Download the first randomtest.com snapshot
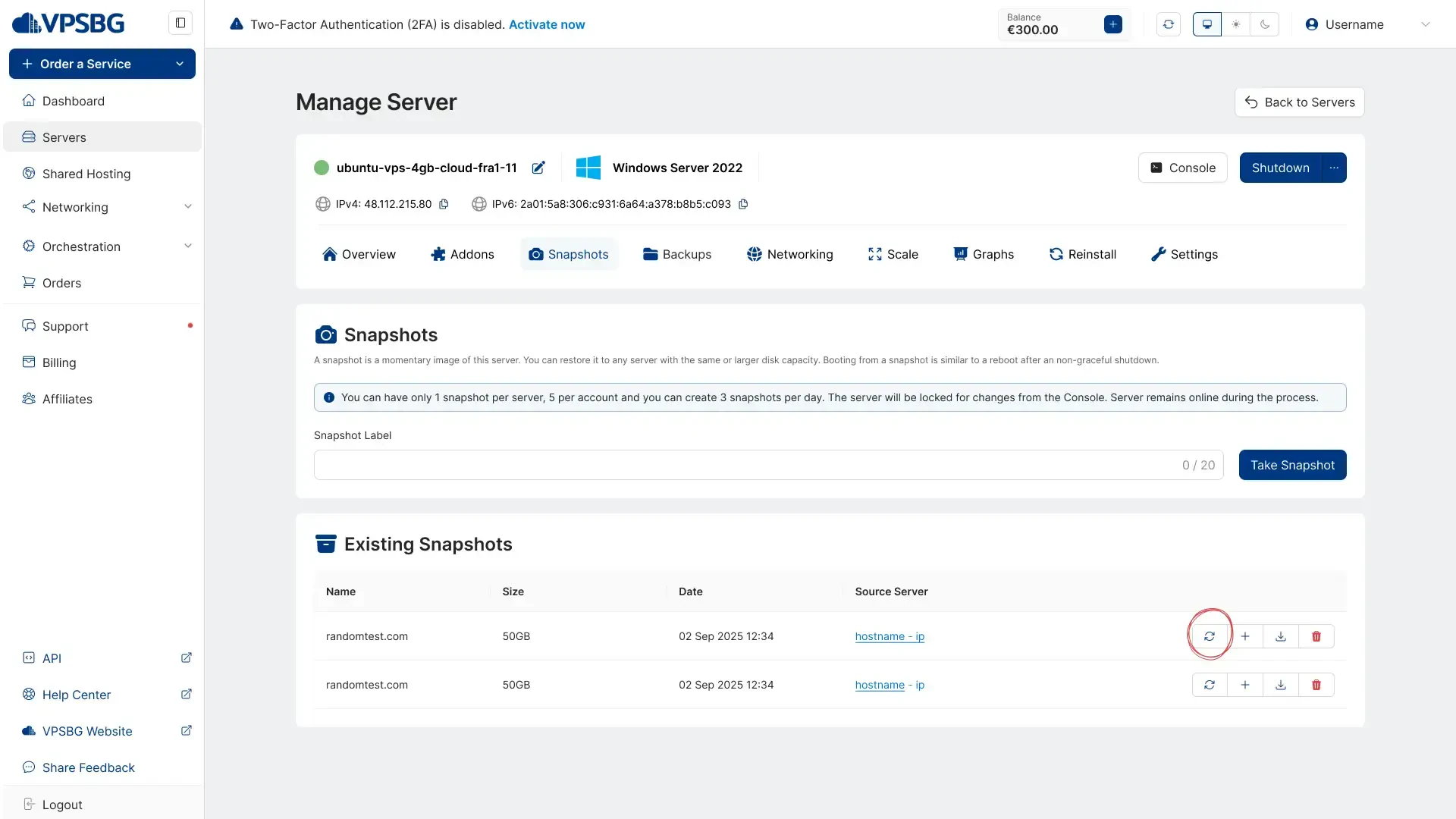The image size is (1456, 819). pos(1281,636)
